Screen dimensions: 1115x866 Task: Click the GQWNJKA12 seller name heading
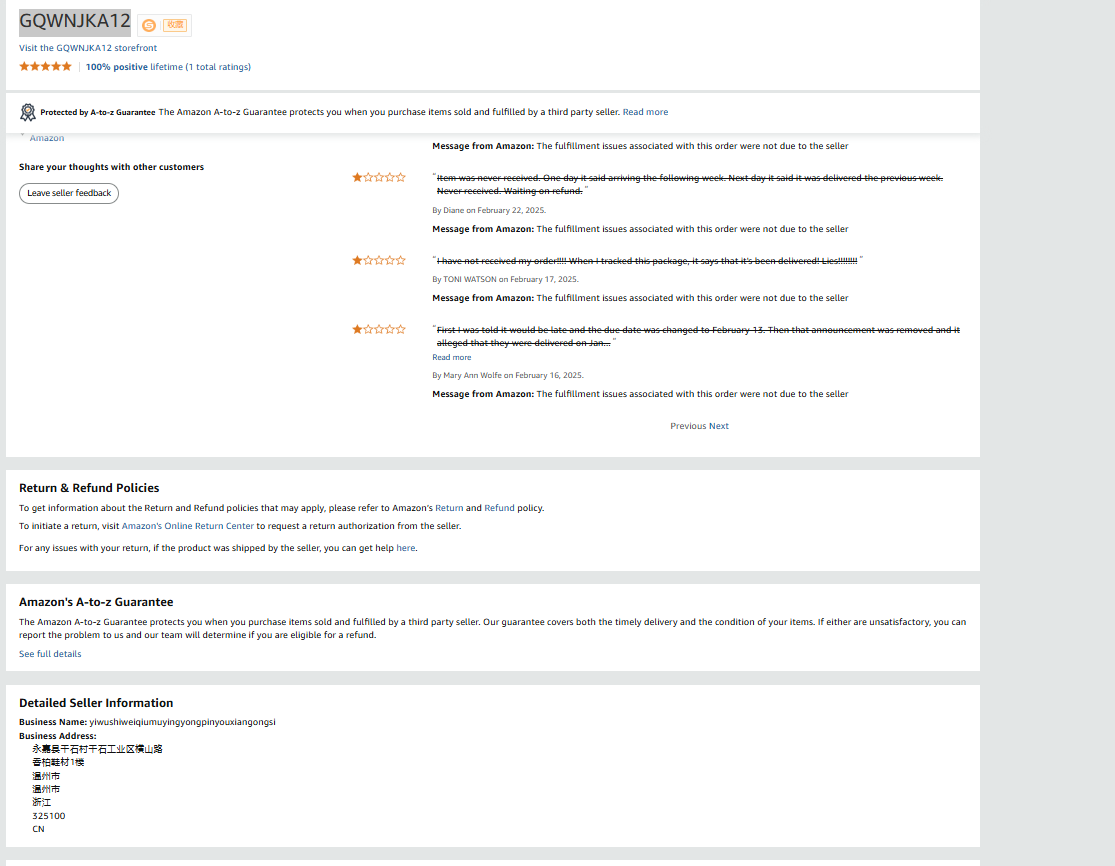(75, 22)
